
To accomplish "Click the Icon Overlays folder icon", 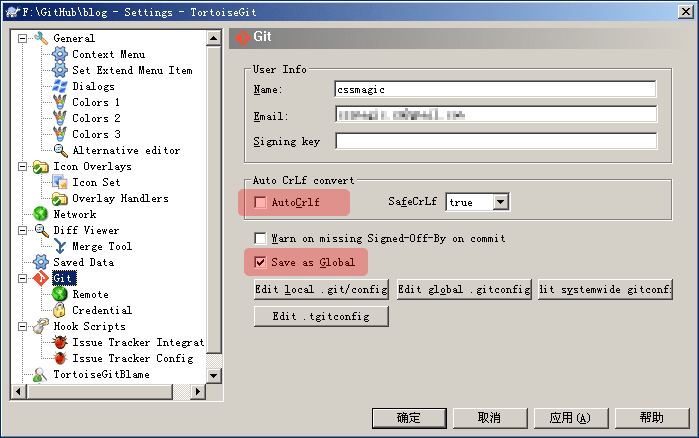I will click(x=41, y=167).
